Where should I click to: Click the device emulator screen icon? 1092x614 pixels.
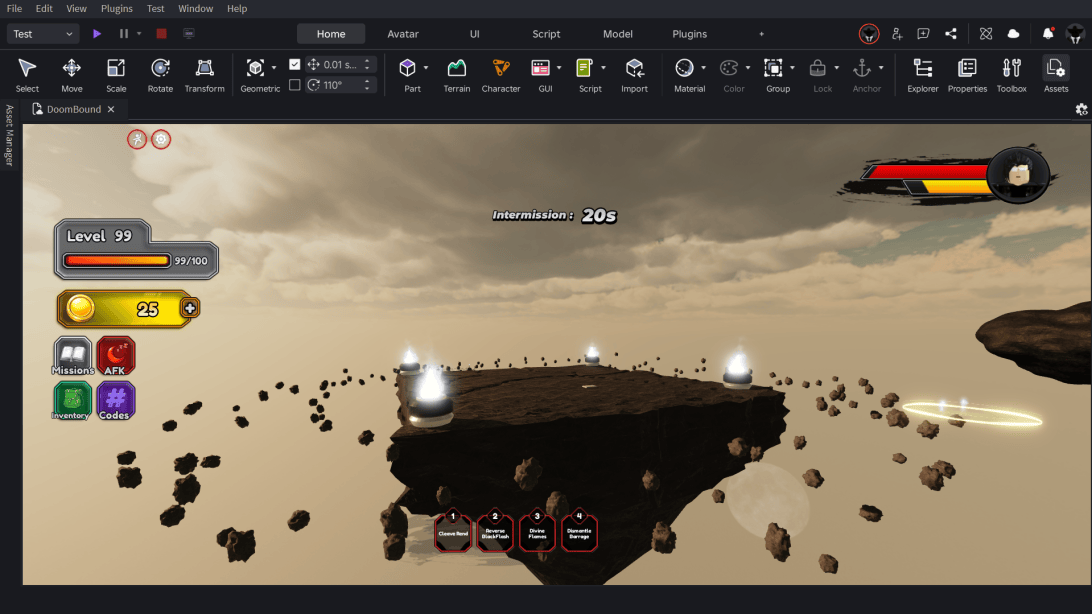click(189, 33)
